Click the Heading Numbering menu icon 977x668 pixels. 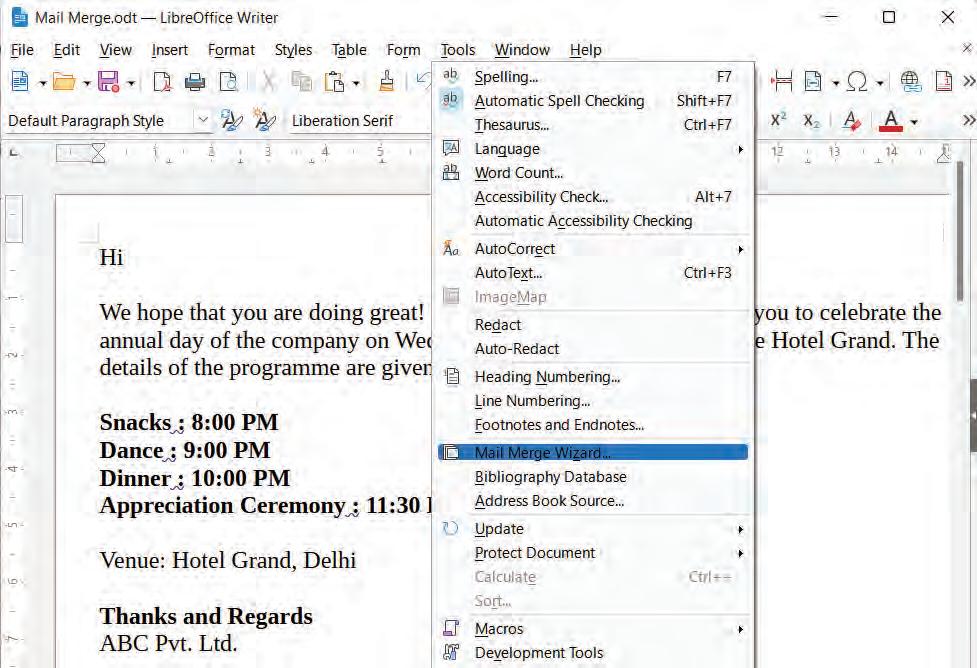pyautogui.click(x=452, y=376)
